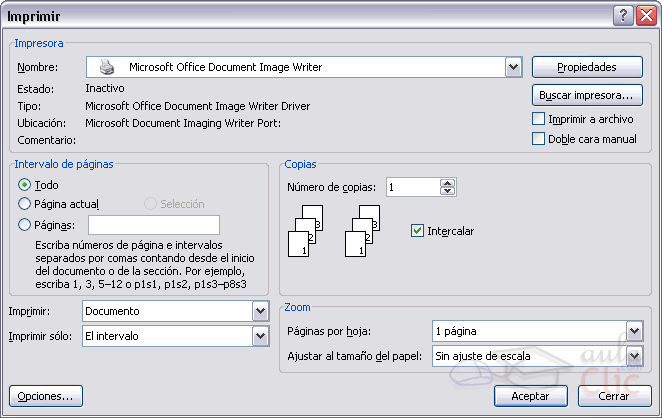Open Ajustar al tamaño del papel dropdown
The height and width of the screenshot is (418, 662).
click(x=634, y=356)
